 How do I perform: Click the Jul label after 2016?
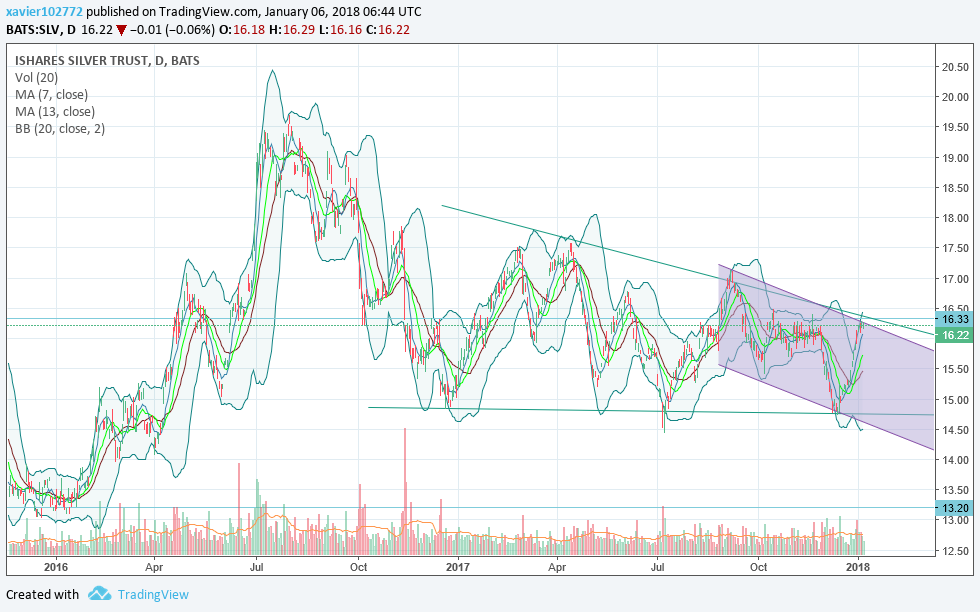(x=256, y=567)
